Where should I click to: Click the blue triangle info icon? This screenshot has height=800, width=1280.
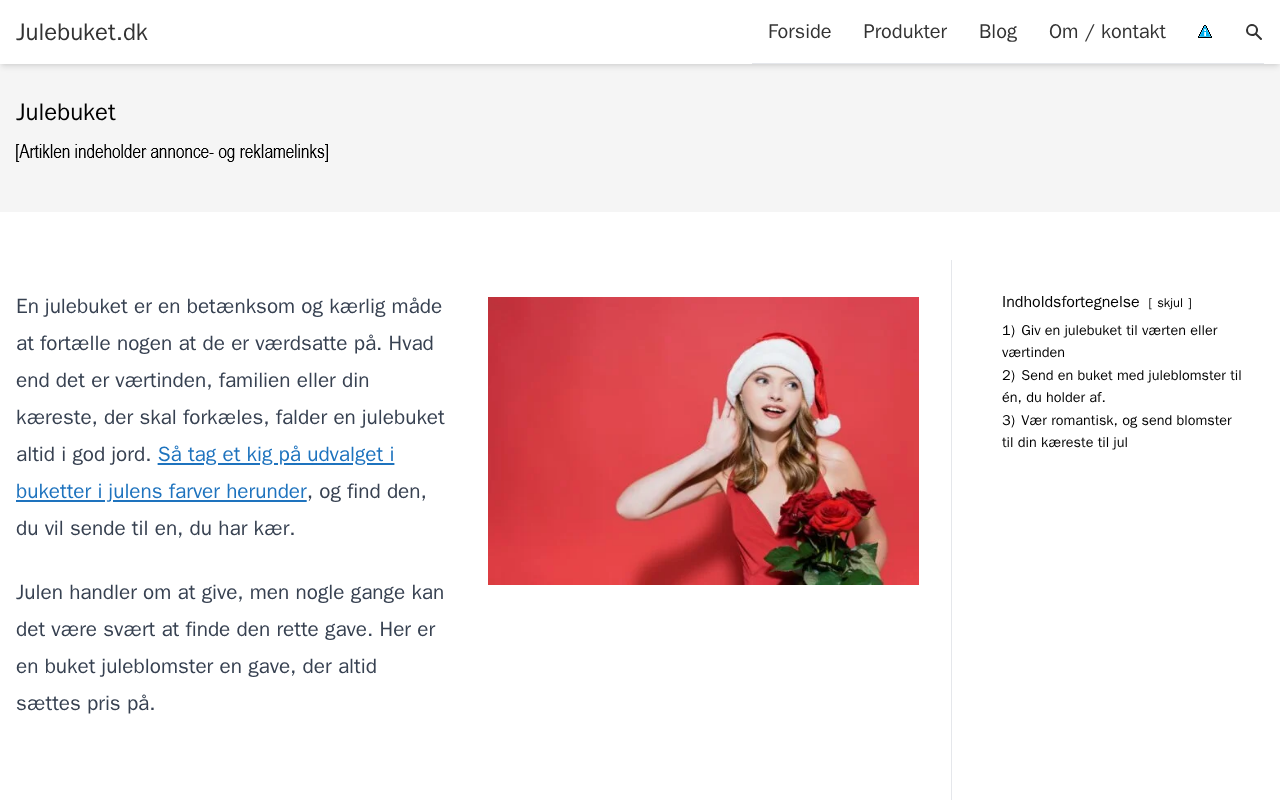(x=1205, y=32)
